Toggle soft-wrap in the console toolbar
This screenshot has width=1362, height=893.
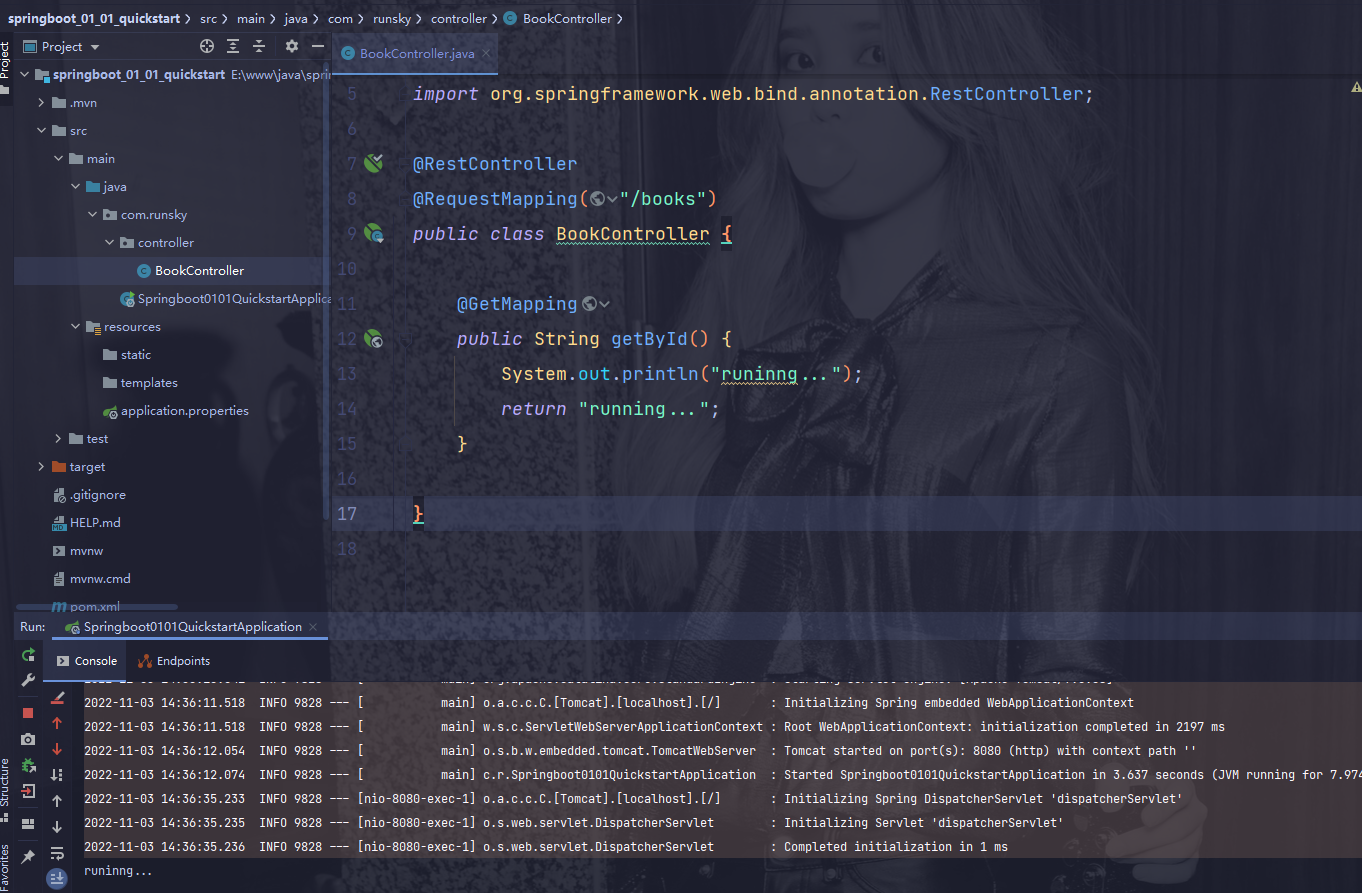[x=57, y=853]
